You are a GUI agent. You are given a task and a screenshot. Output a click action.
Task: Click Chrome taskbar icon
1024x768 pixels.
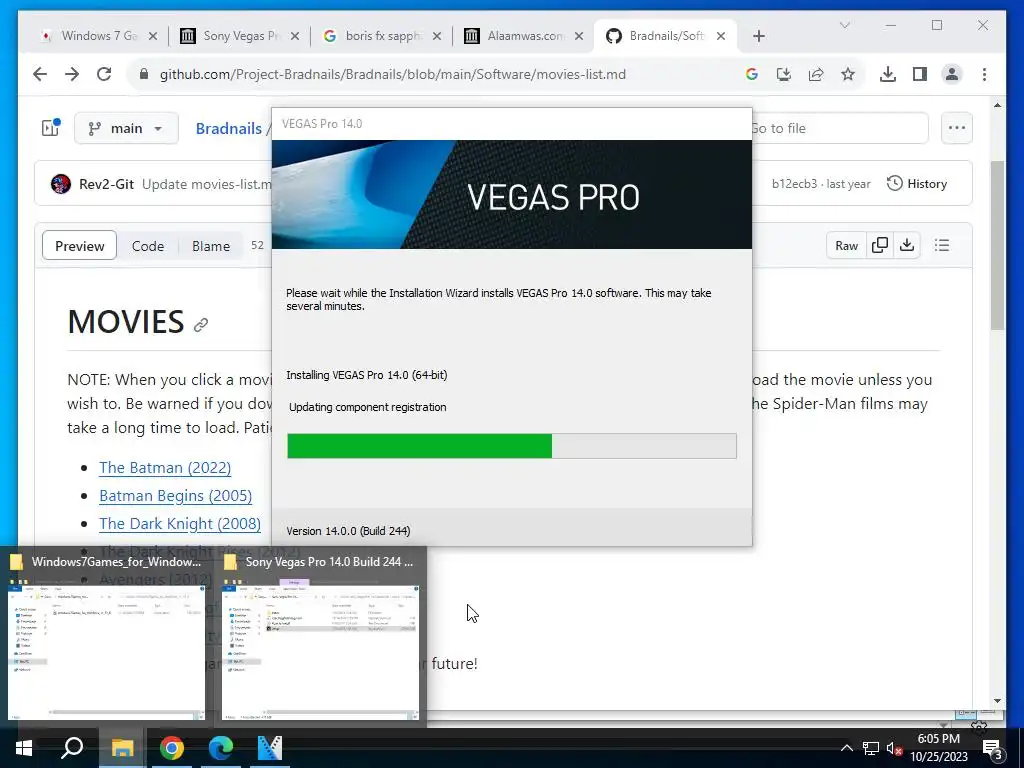[172, 748]
